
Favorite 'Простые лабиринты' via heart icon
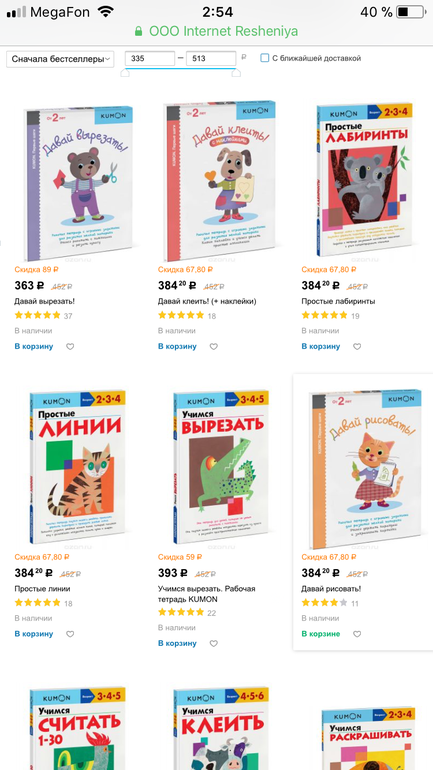coord(357,347)
